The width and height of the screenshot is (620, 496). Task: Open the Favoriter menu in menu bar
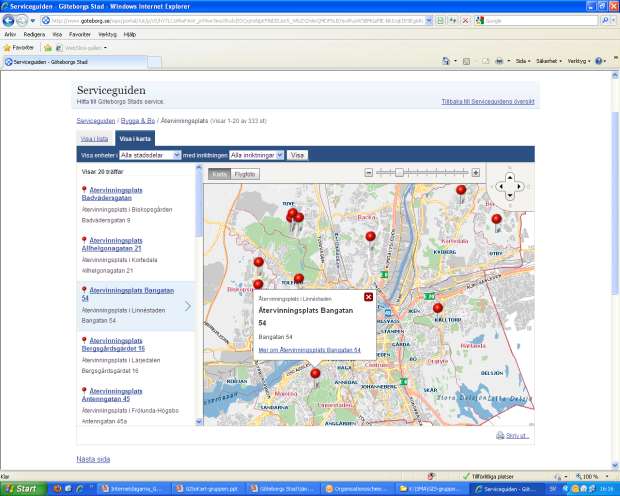point(80,34)
